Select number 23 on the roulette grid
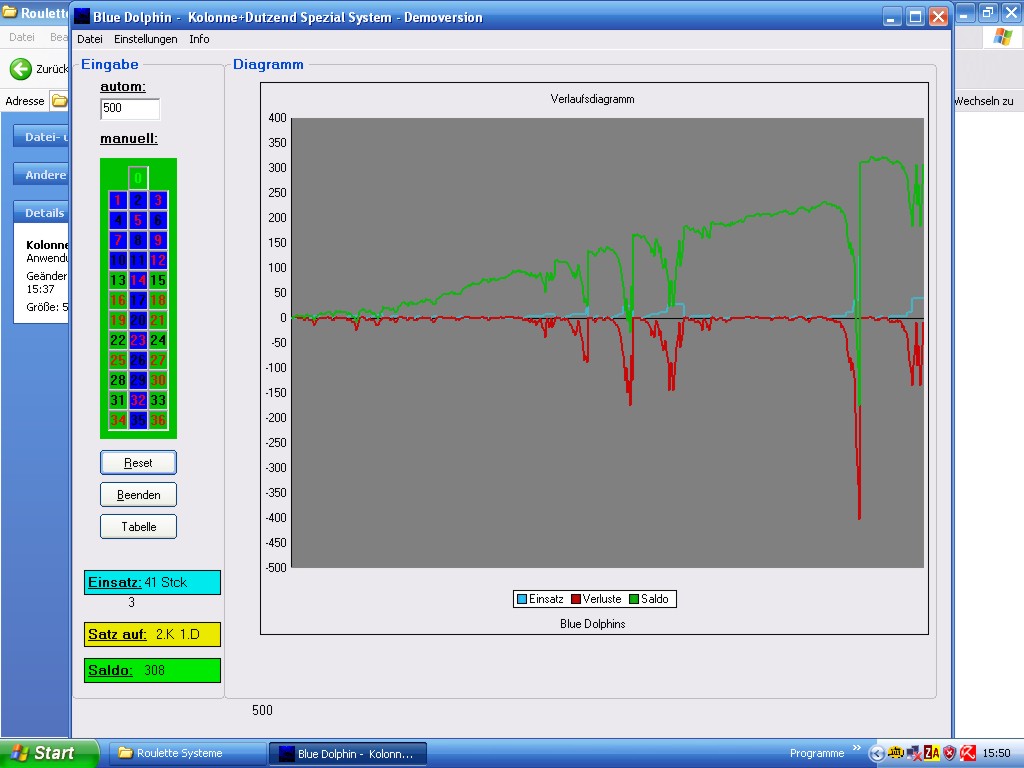 pos(138,340)
